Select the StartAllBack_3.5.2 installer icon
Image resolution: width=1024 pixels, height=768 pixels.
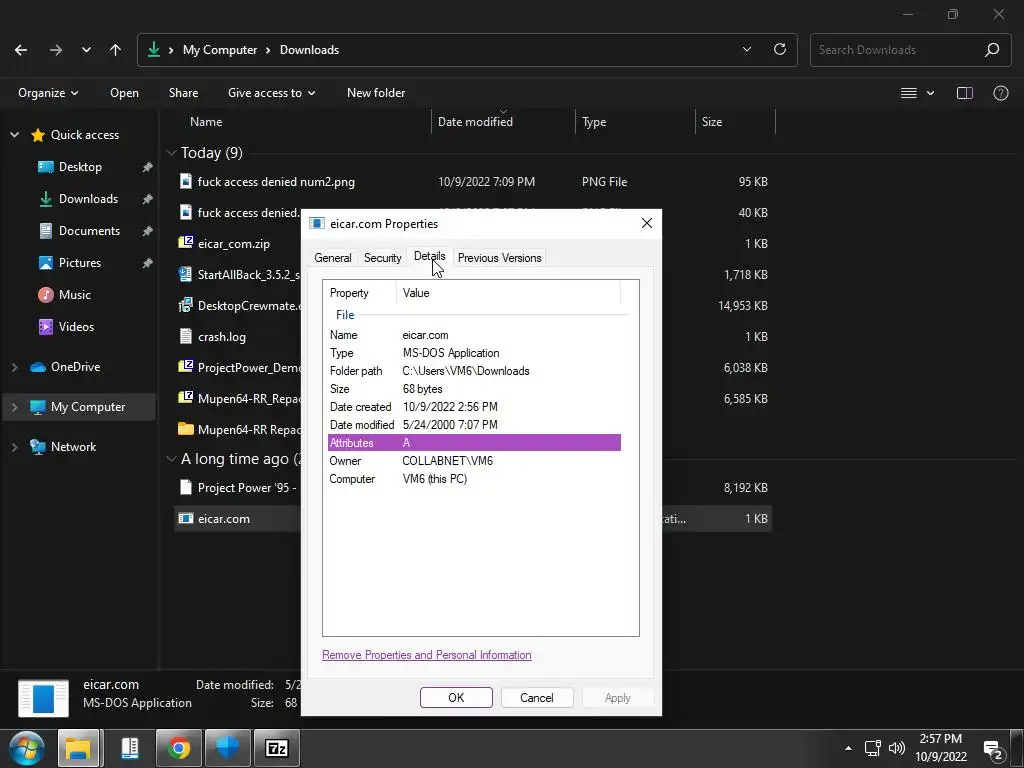pyautogui.click(x=186, y=274)
